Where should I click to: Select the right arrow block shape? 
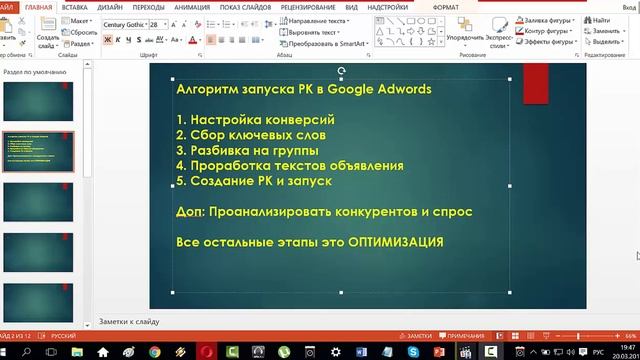coord(411,31)
